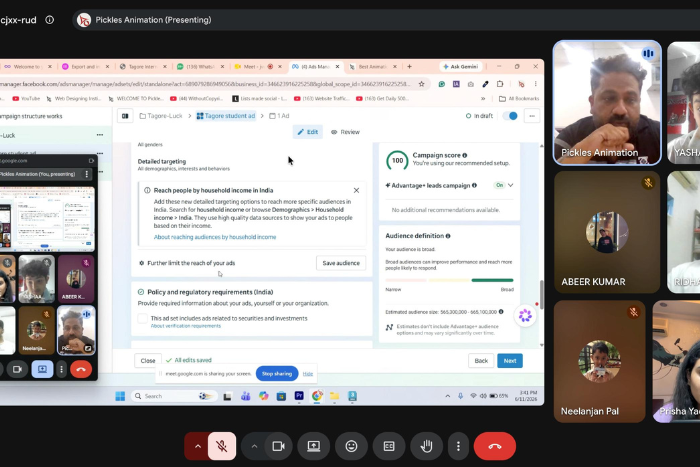Select the Pickles Animation video tile

pos(607,103)
